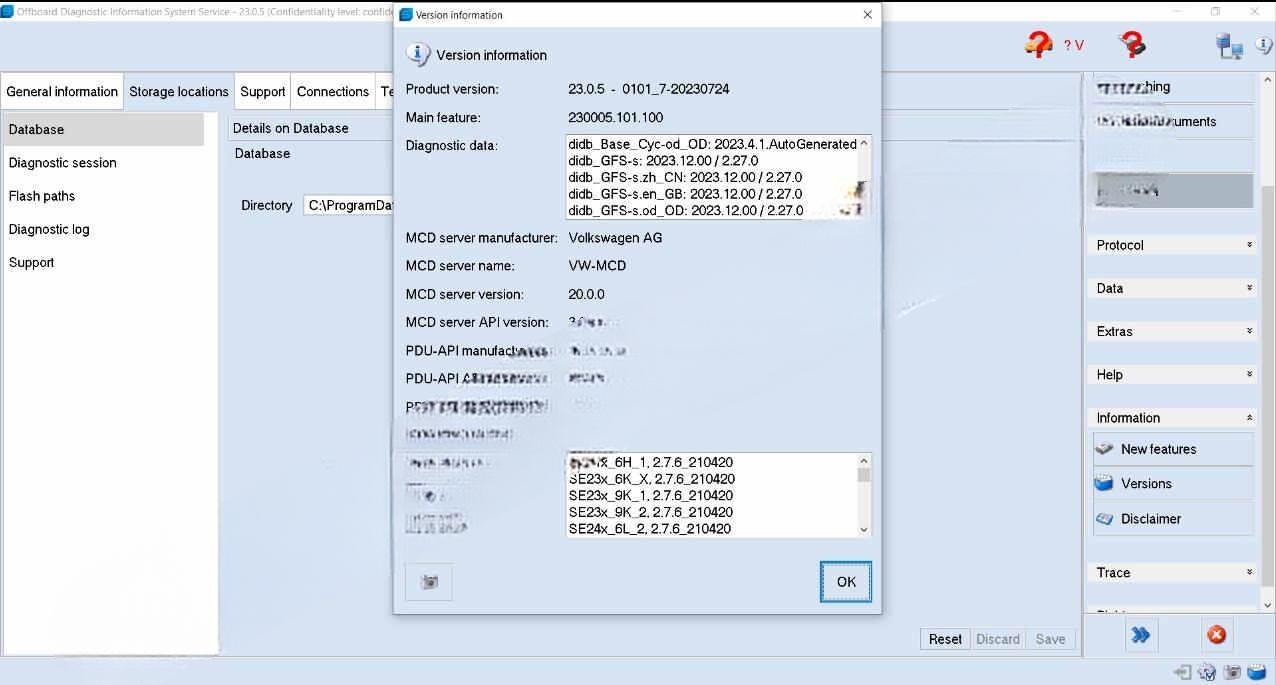Click the info speech bubble icon in the toolbar
Image resolution: width=1276 pixels, height=685 pixels.
click(x=1264, y=45)
